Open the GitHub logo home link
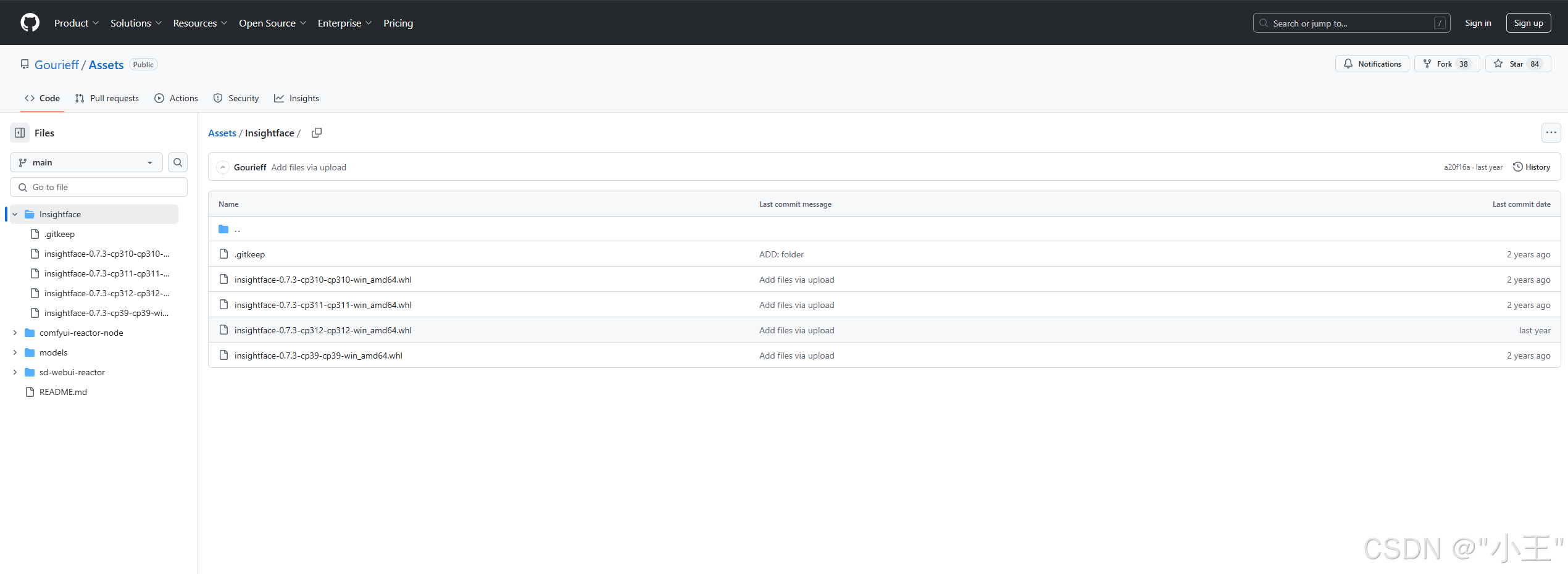Image resolution: width=1568 pixels, height=574 pixels. pos(30,23)
